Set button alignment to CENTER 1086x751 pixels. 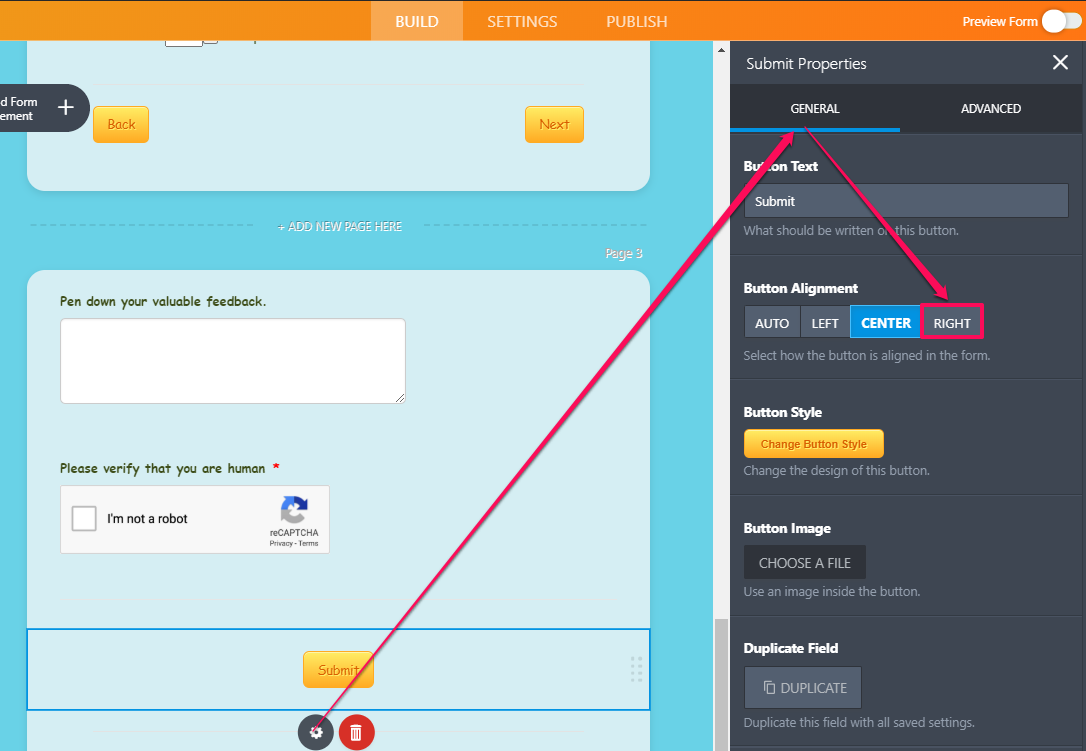[886, 323]
